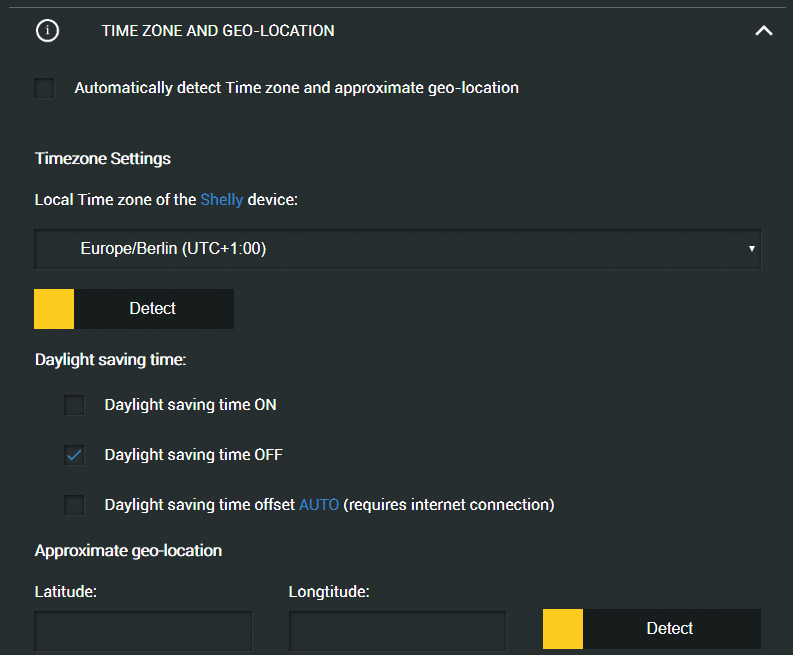Click yellow square on the time zone Detect button
The width and height of the screenshot is (793, 655).
(x=54, y=309)
